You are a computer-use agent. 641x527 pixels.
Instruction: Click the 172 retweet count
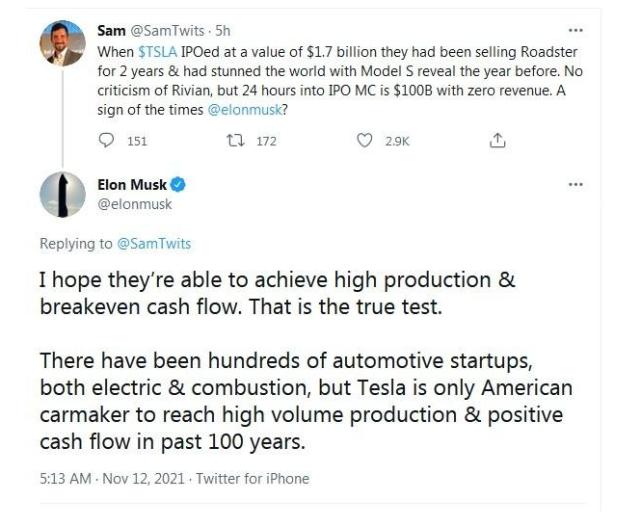coord(267,141)
